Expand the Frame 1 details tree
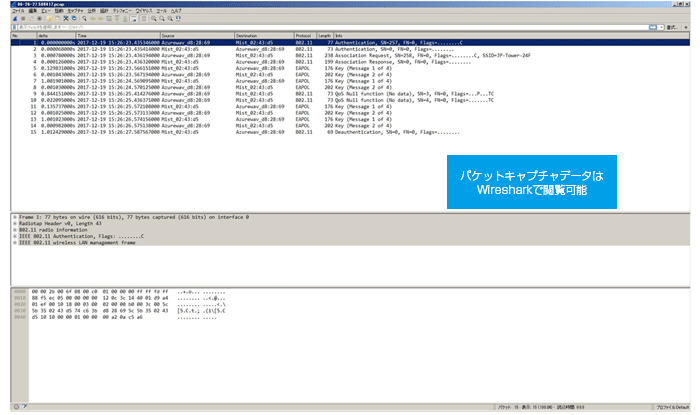 15,217
